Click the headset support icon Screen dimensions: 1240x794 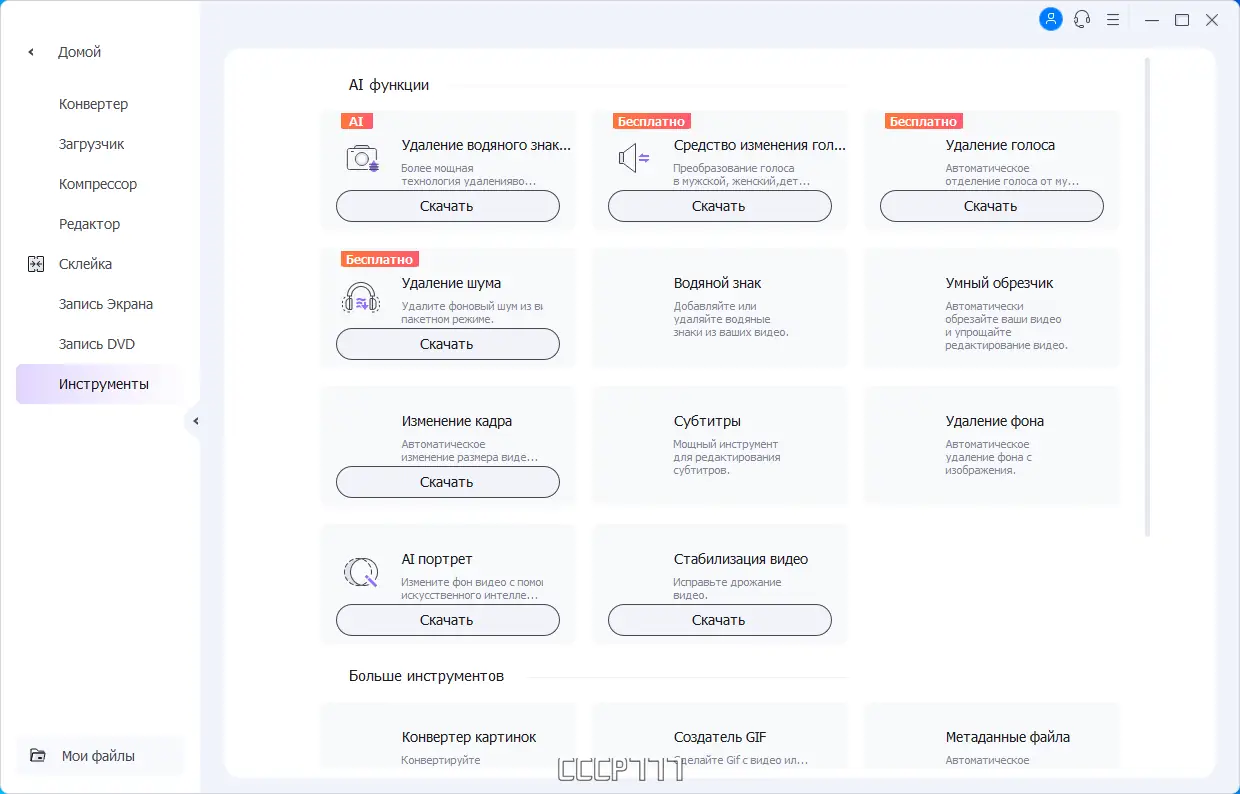click(x=1082, y=19)
